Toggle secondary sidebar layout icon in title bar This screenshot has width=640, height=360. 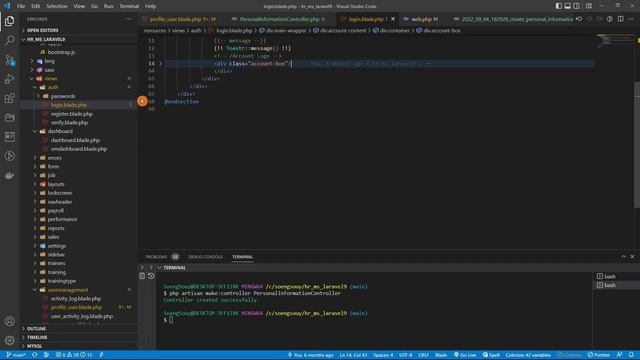[x=576, y=6]
